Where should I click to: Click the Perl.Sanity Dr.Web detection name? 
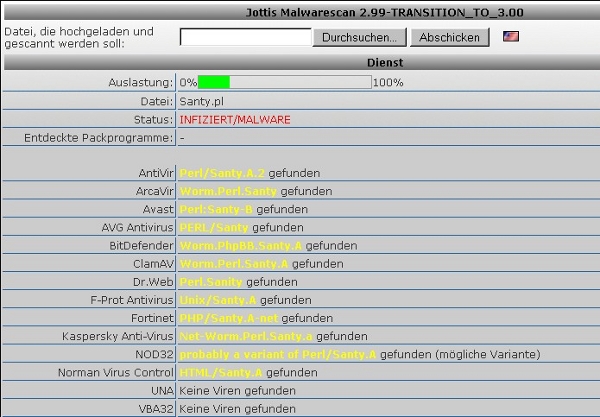[211, 282]
